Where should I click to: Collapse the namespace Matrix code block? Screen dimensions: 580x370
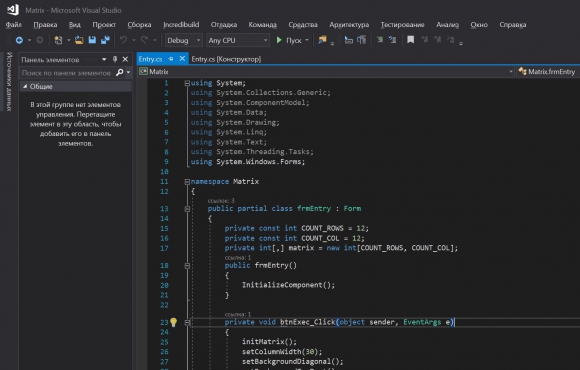tap(187, 182)
